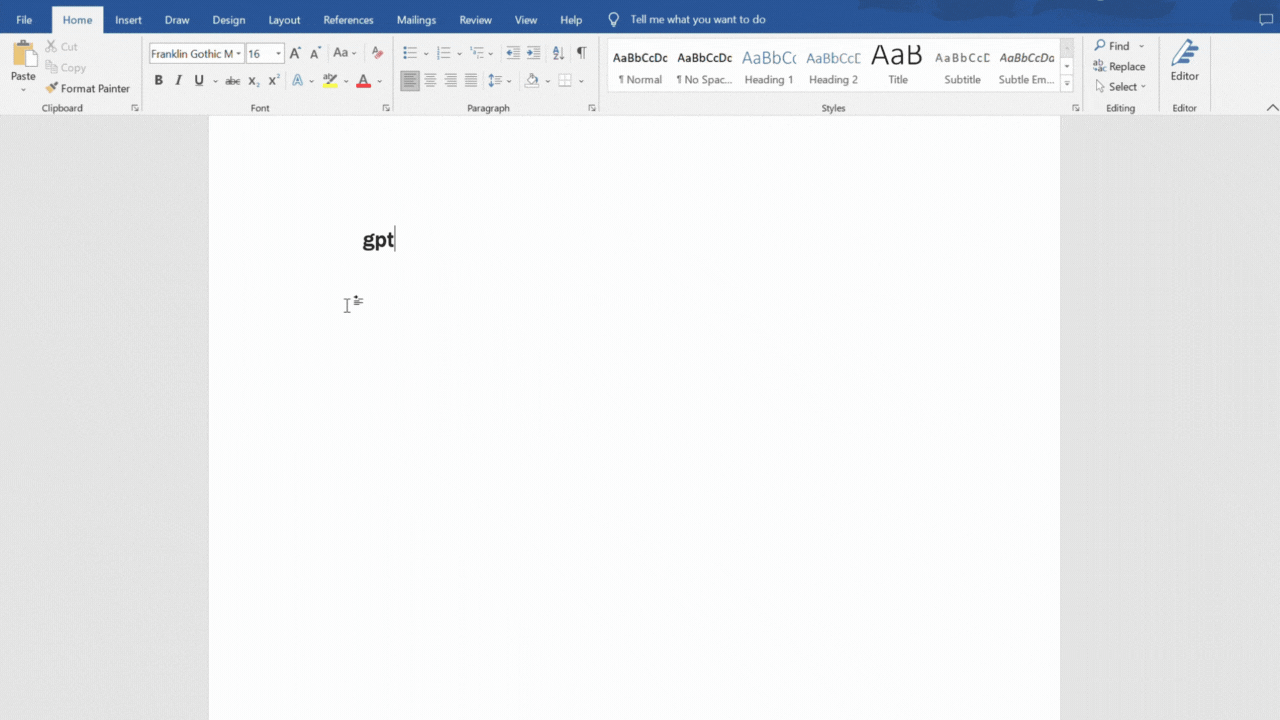Toggle Italic formatting

click(x=178, y=81)
